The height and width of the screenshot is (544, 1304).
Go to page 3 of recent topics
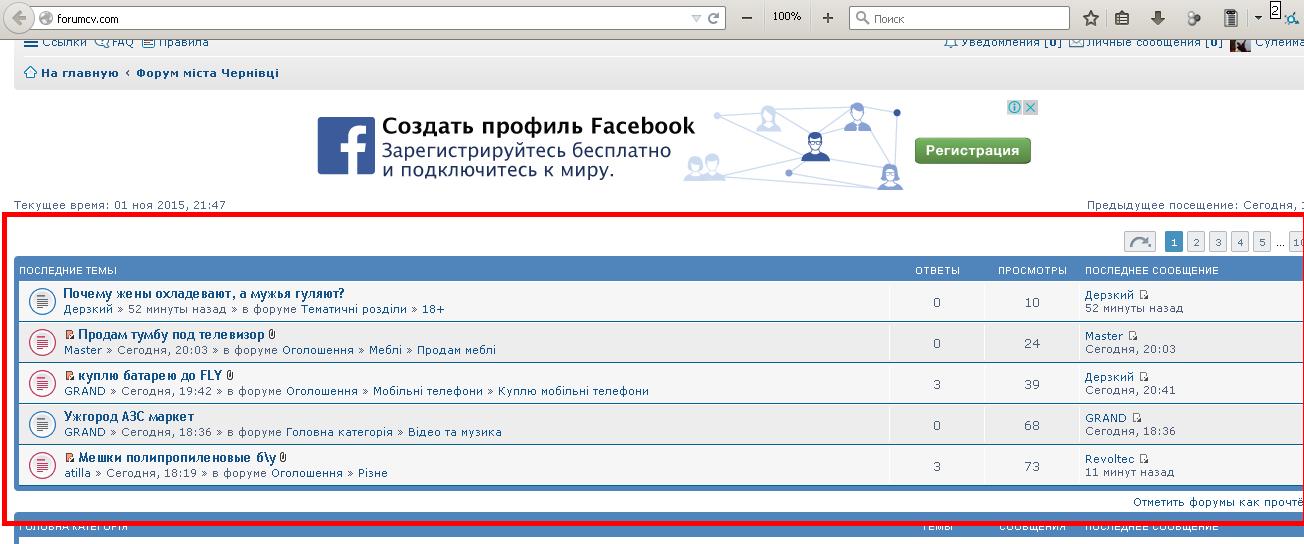tap(1217, 242)
